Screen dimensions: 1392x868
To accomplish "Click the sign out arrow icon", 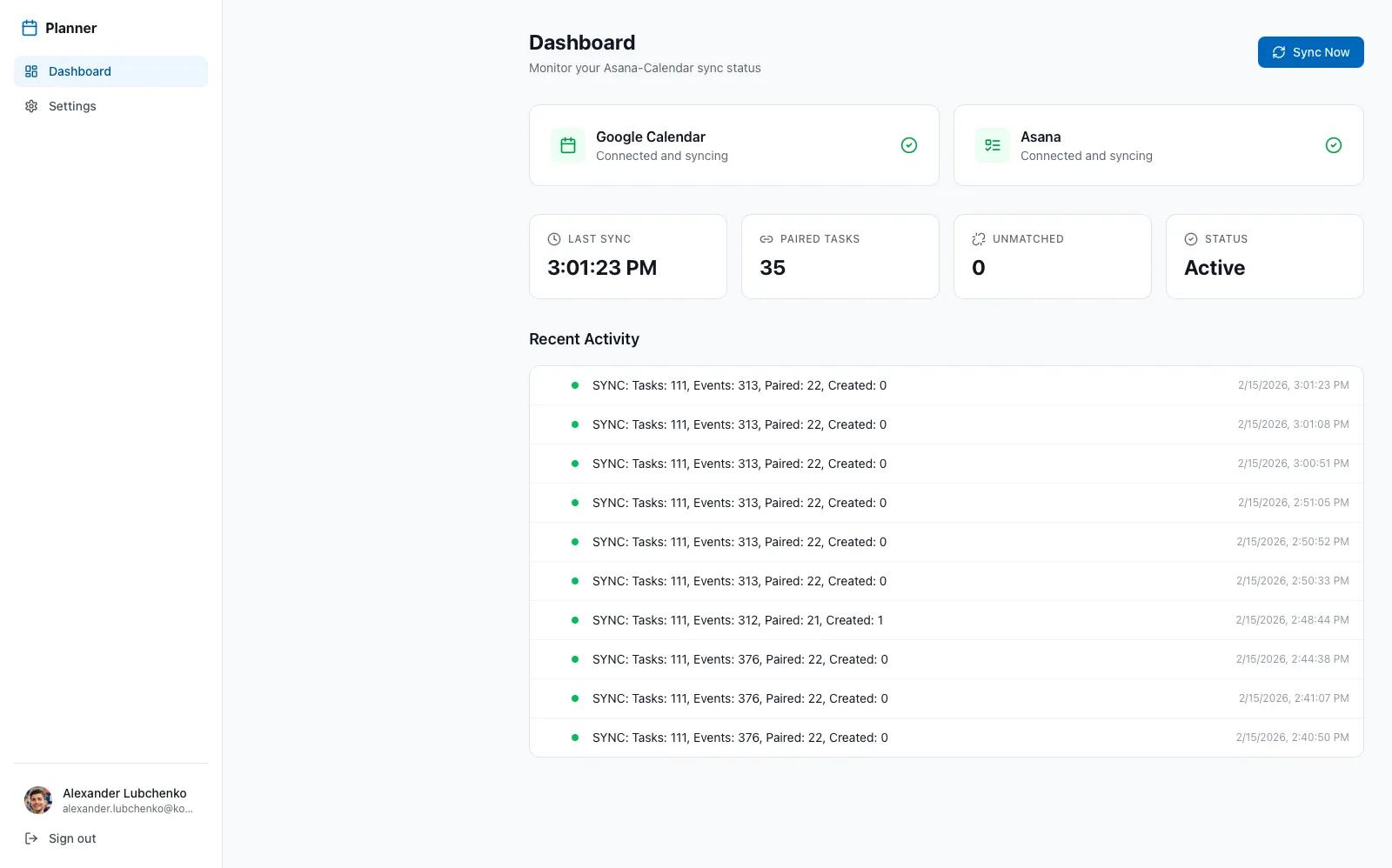I will (31, 838).
